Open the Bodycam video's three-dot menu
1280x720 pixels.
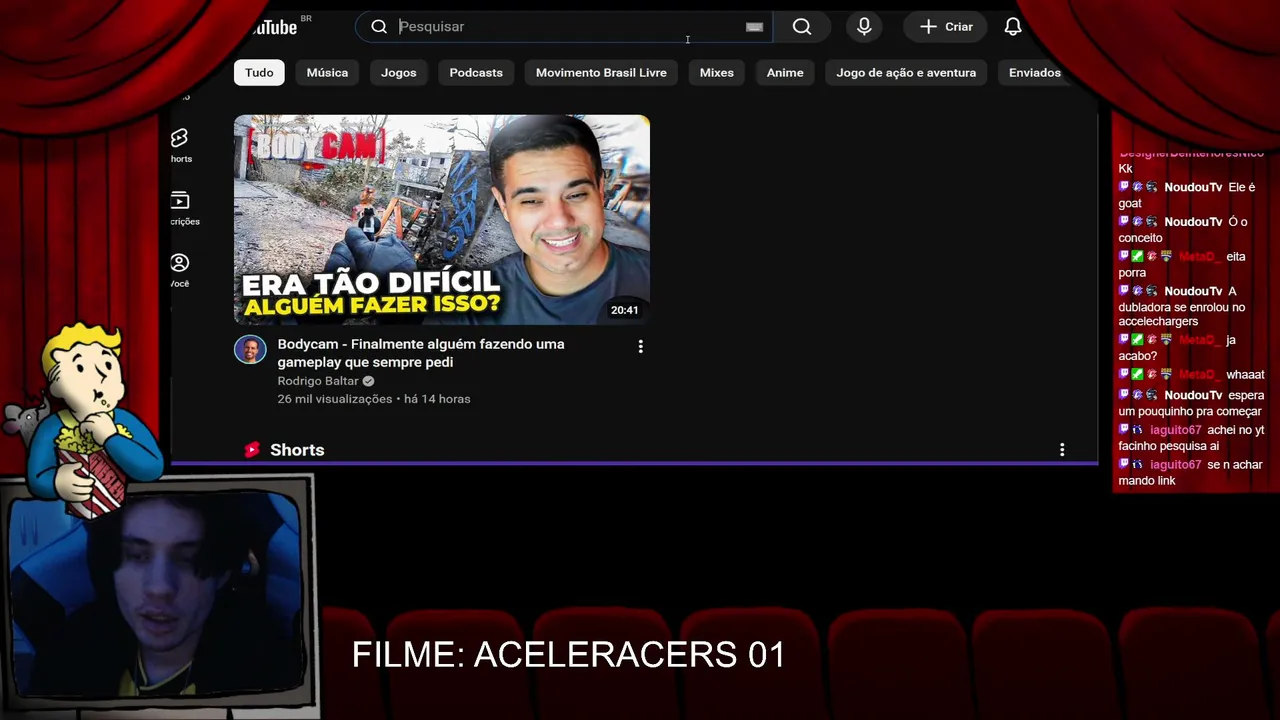point(641,346)
